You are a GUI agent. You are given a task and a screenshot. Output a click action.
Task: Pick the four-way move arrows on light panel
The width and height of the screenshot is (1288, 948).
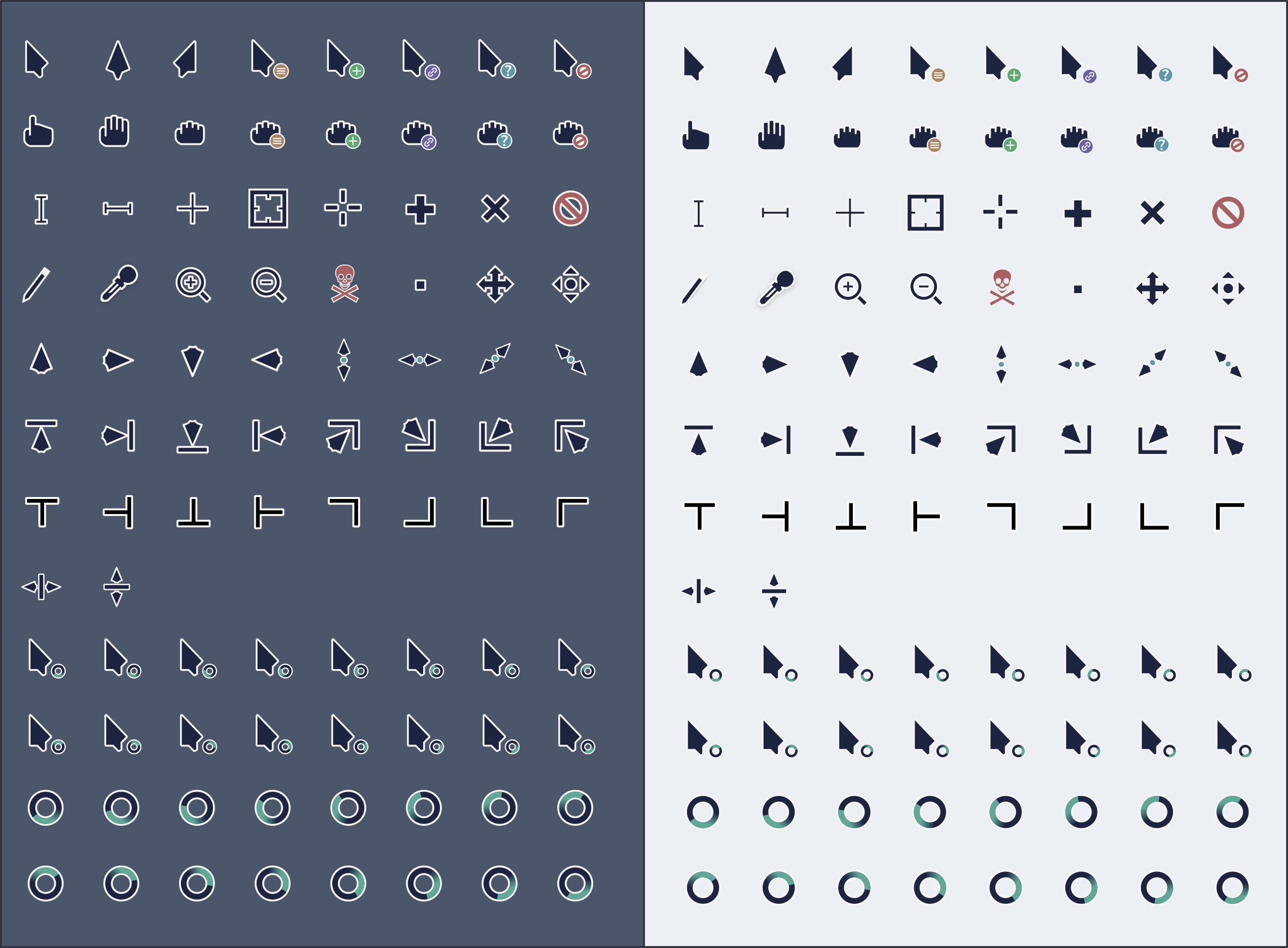1152,289
